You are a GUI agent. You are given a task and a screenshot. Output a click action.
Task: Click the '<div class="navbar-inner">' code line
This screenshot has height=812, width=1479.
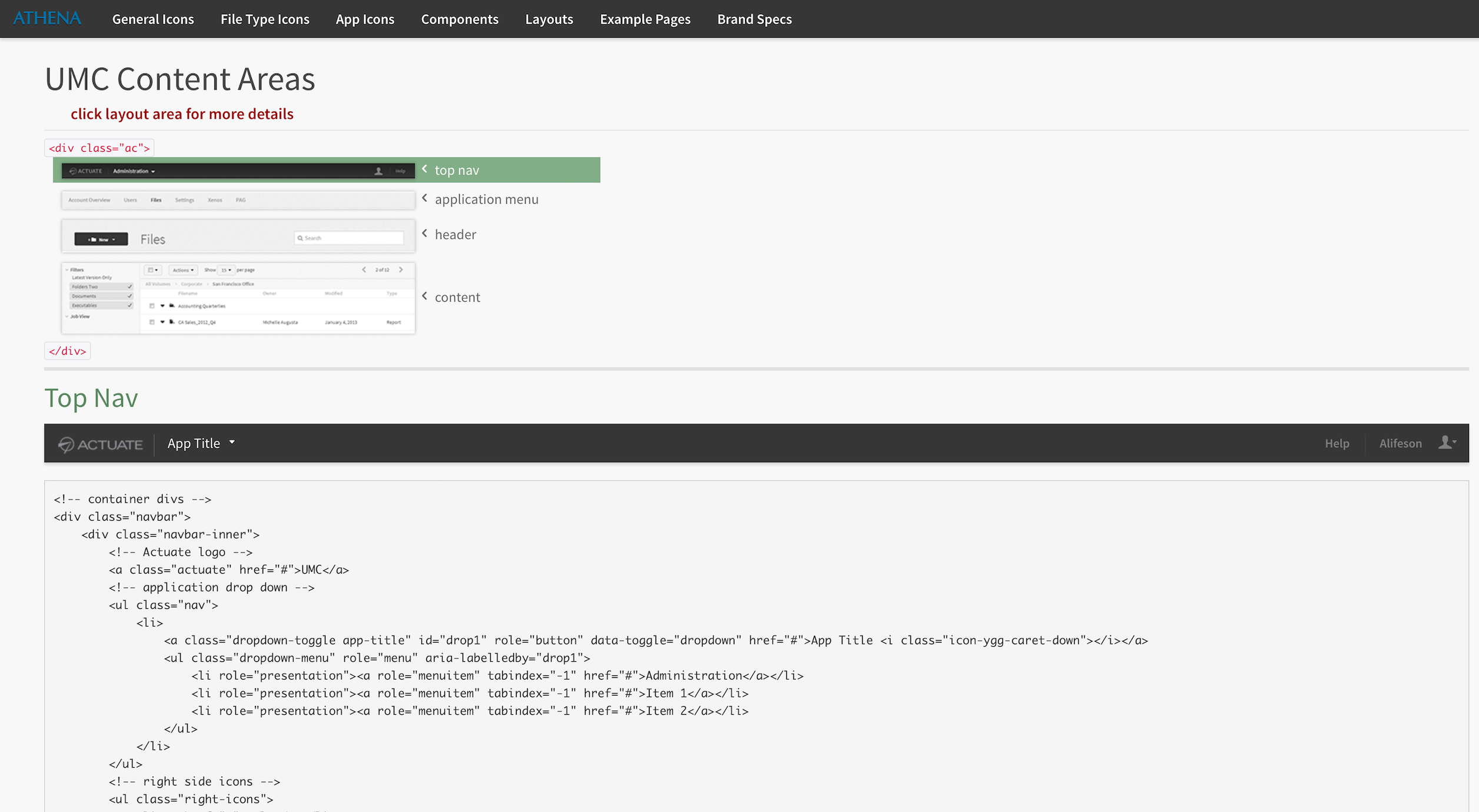tap(171, 534)
